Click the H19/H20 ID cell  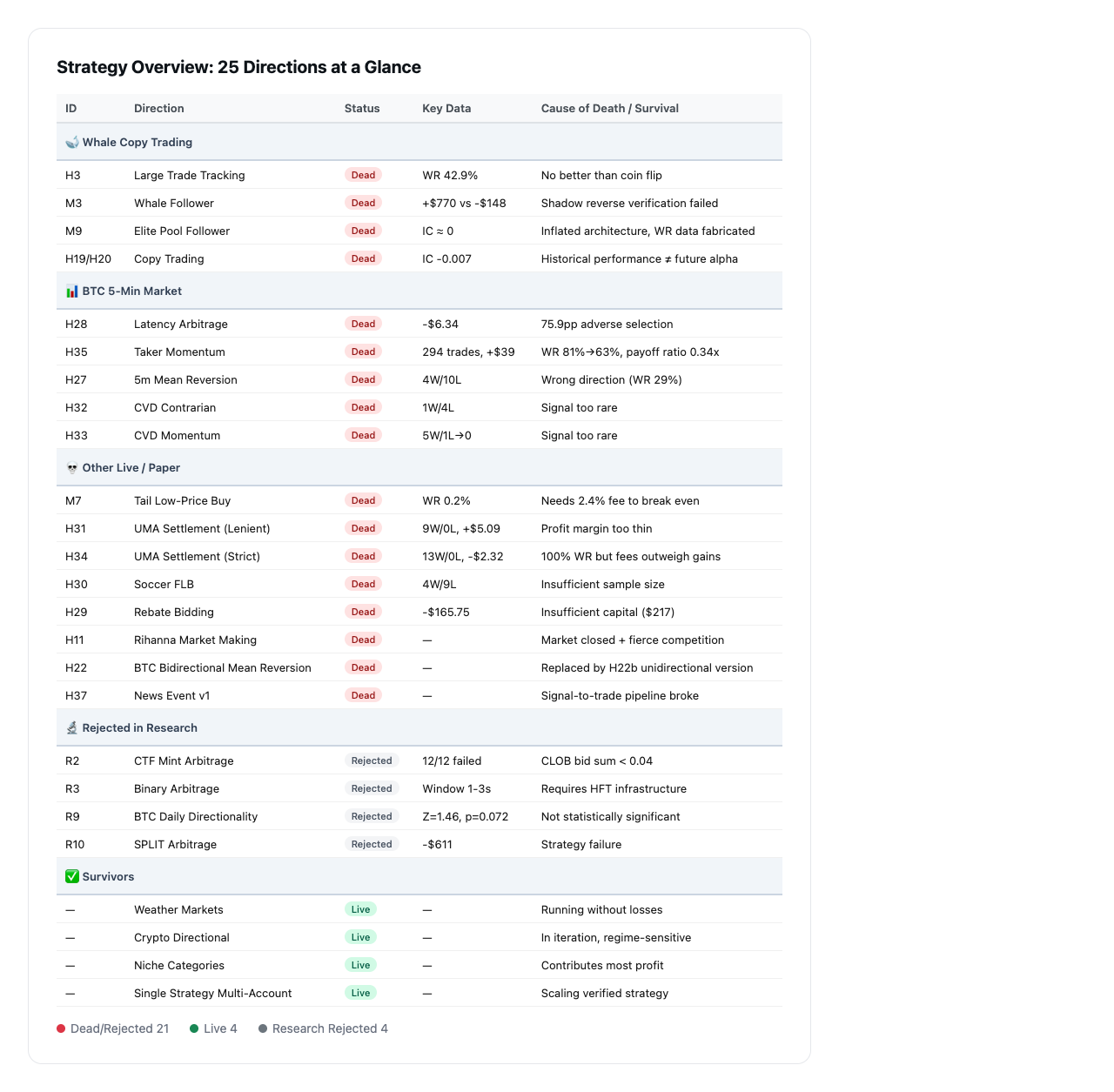point(88,258)
